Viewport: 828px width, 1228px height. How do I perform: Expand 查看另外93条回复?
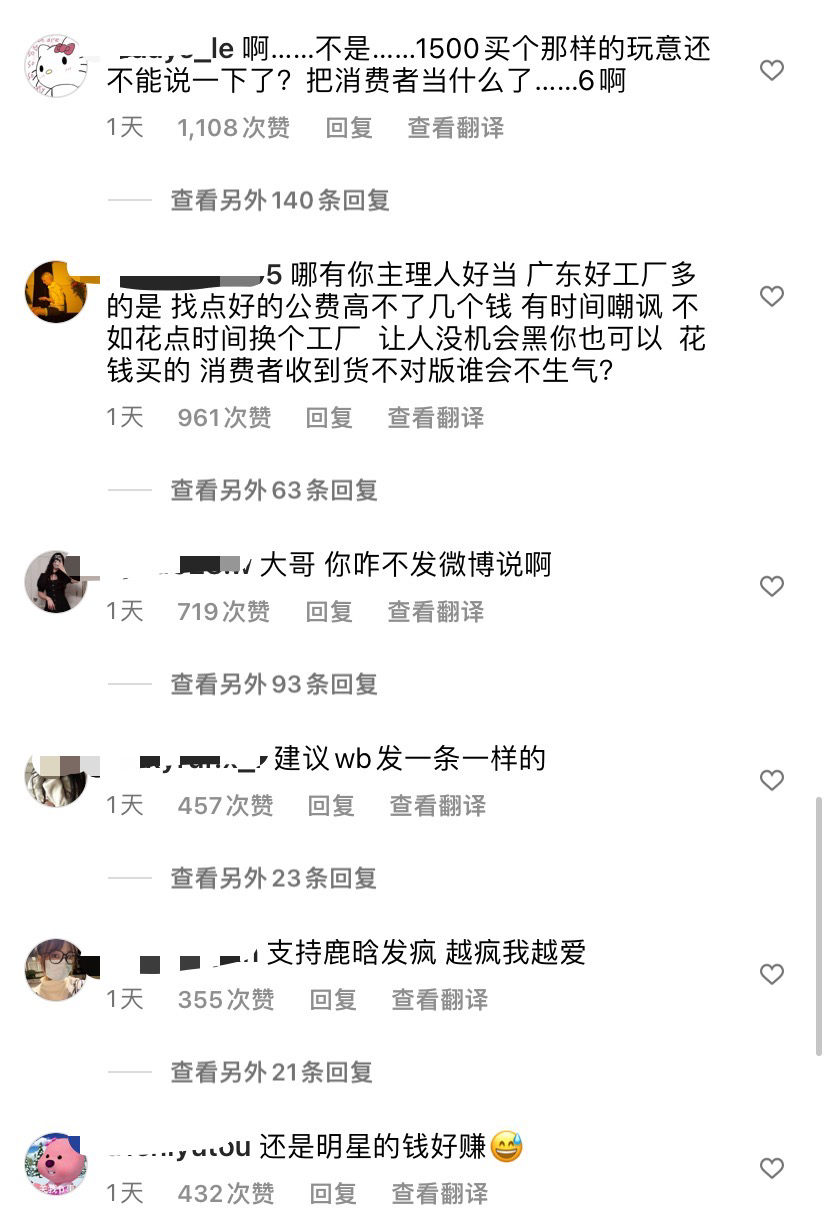point(274,684)
